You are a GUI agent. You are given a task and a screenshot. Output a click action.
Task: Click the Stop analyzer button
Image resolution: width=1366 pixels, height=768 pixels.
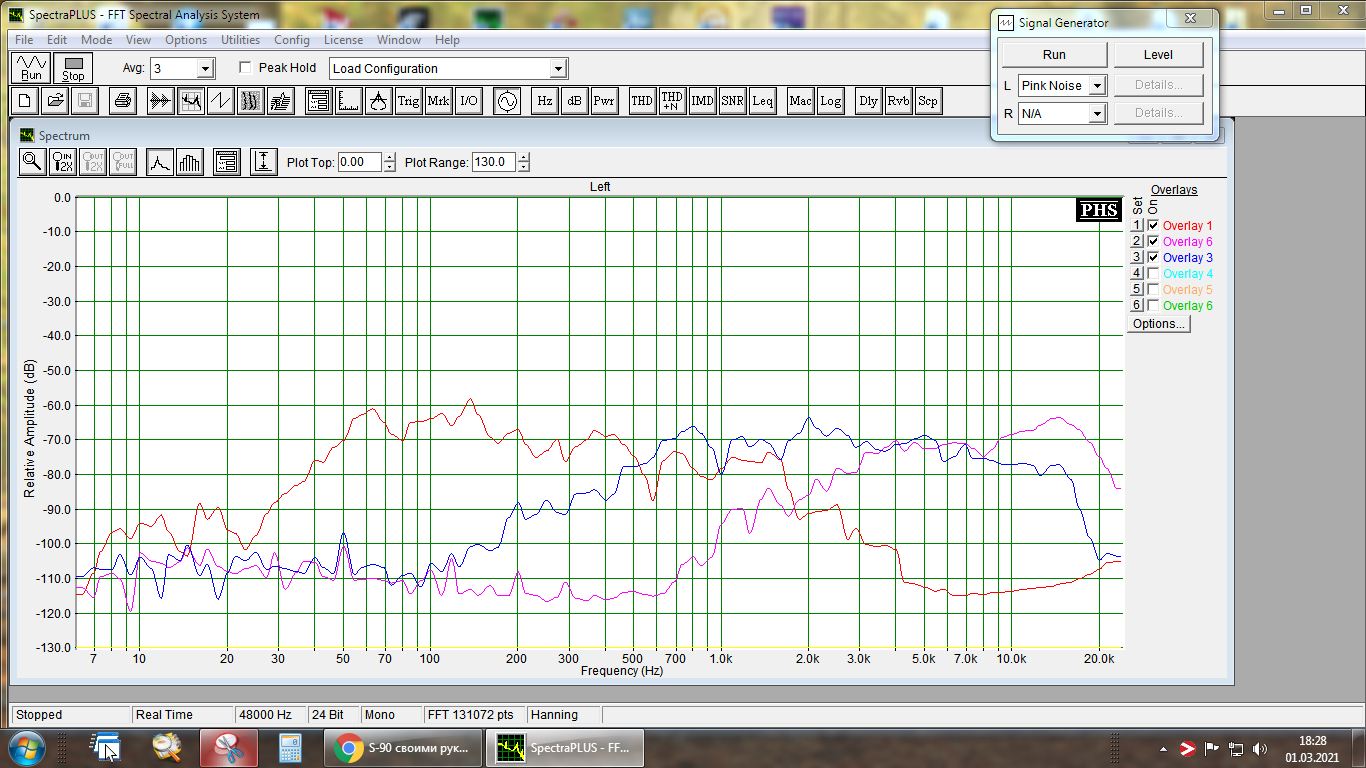tap(73, 68)
